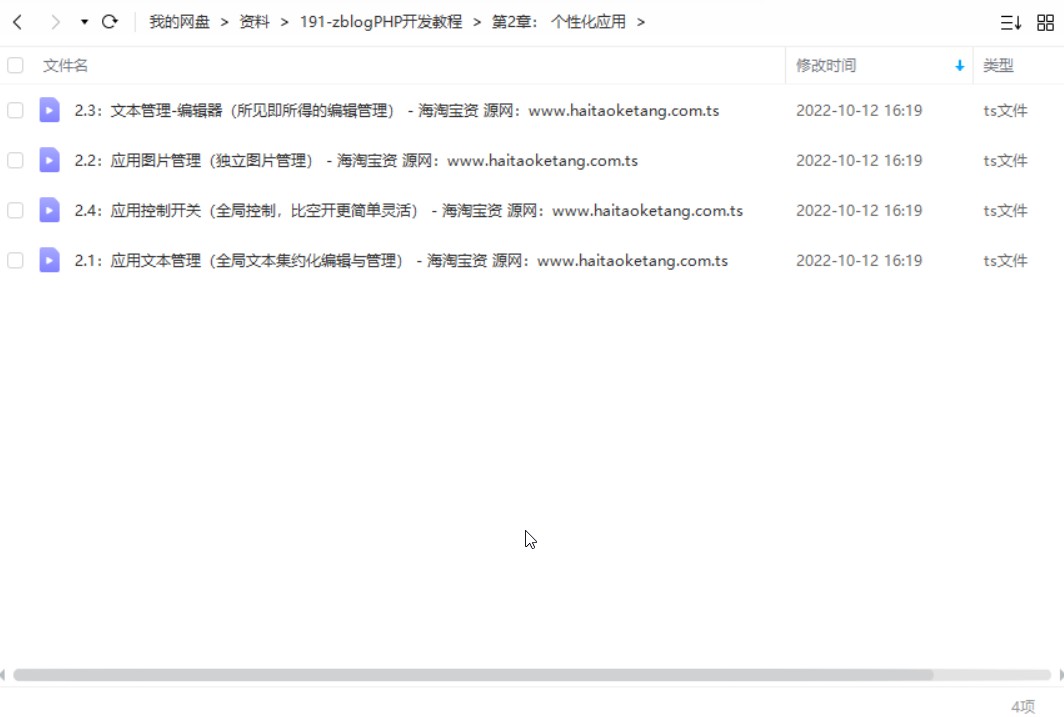
Task: Select file 2.2：应用图片管理 filename
Action: [x=356, y=161]
